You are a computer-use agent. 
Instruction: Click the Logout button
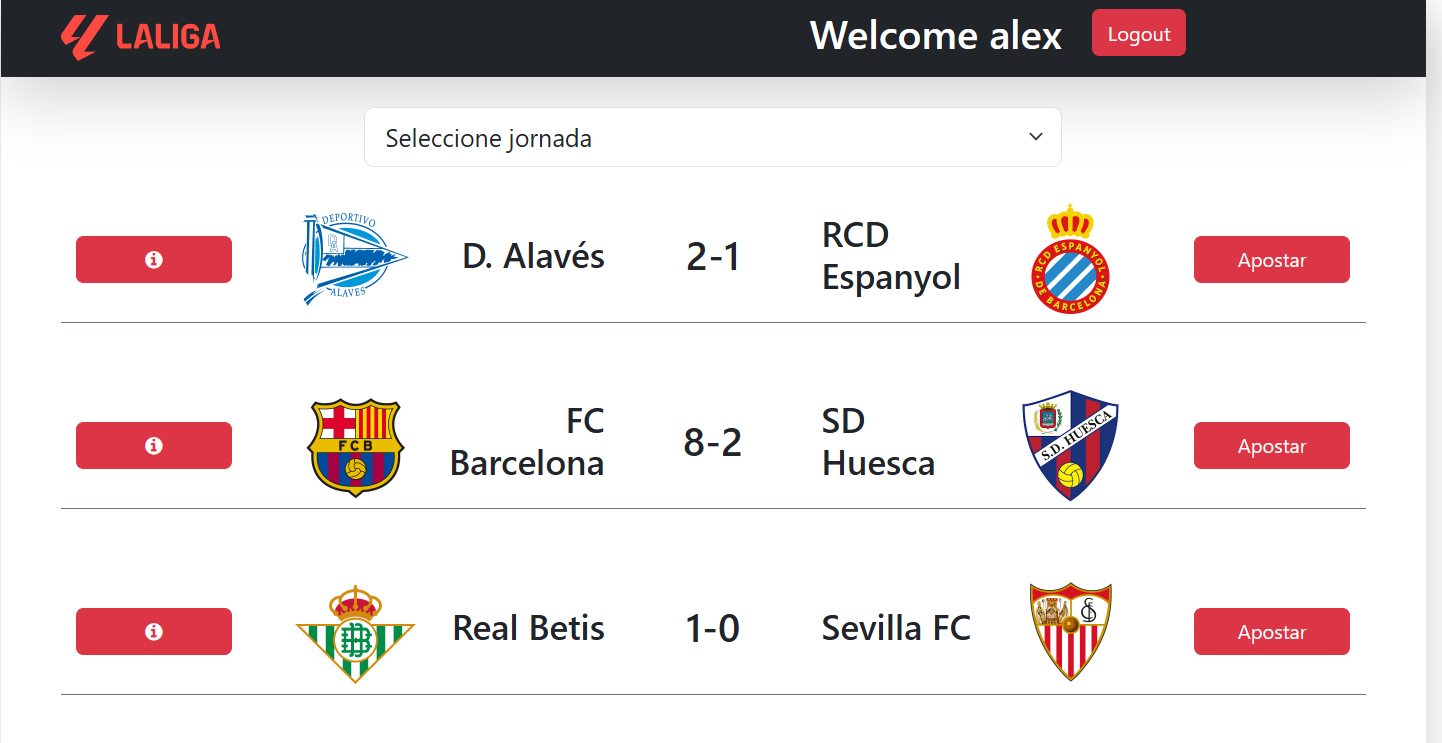[x=1138, y=32]
